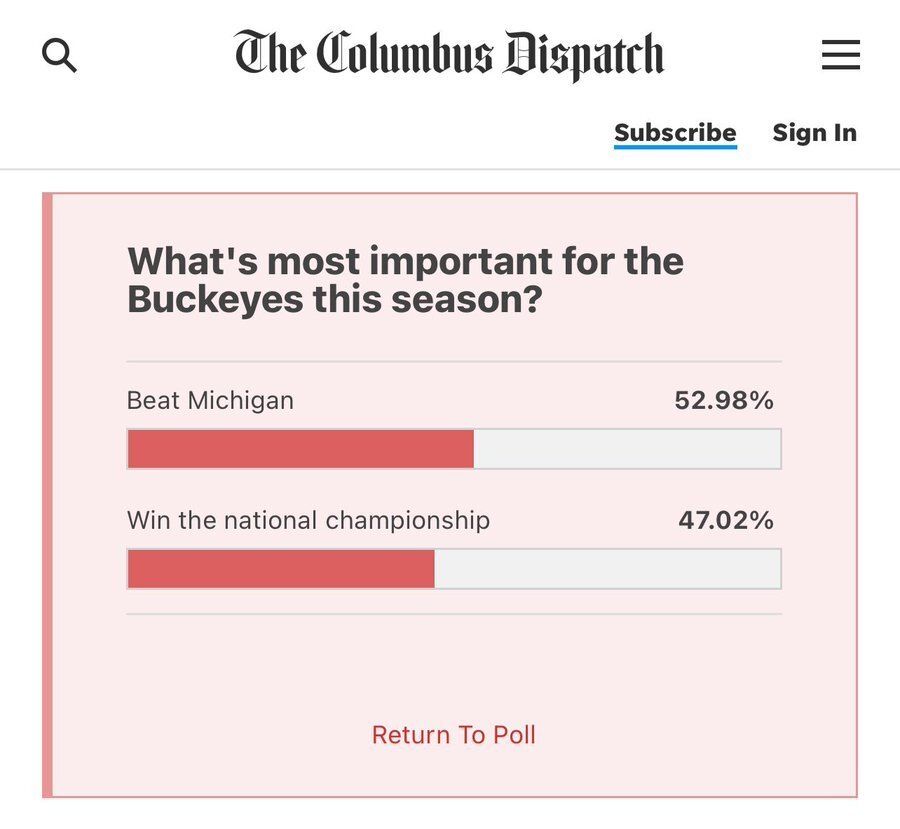Click the Return To Poll link
900x829 pixels.
point(454,735)
